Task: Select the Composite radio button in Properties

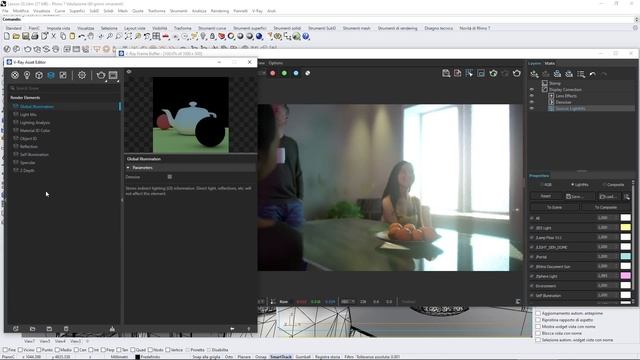Action: (604, 184)
